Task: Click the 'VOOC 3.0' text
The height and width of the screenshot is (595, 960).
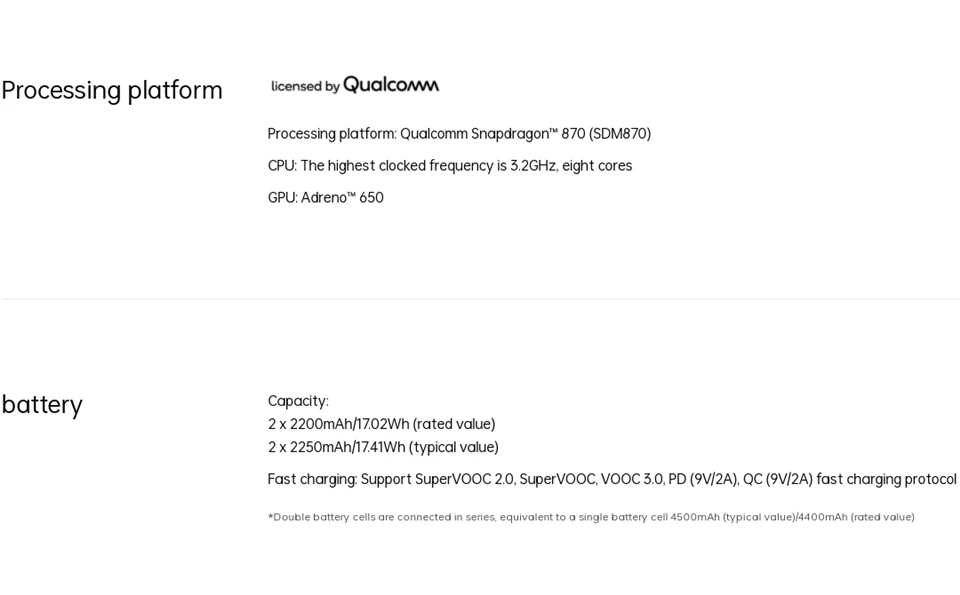Action: pos(632,479)
